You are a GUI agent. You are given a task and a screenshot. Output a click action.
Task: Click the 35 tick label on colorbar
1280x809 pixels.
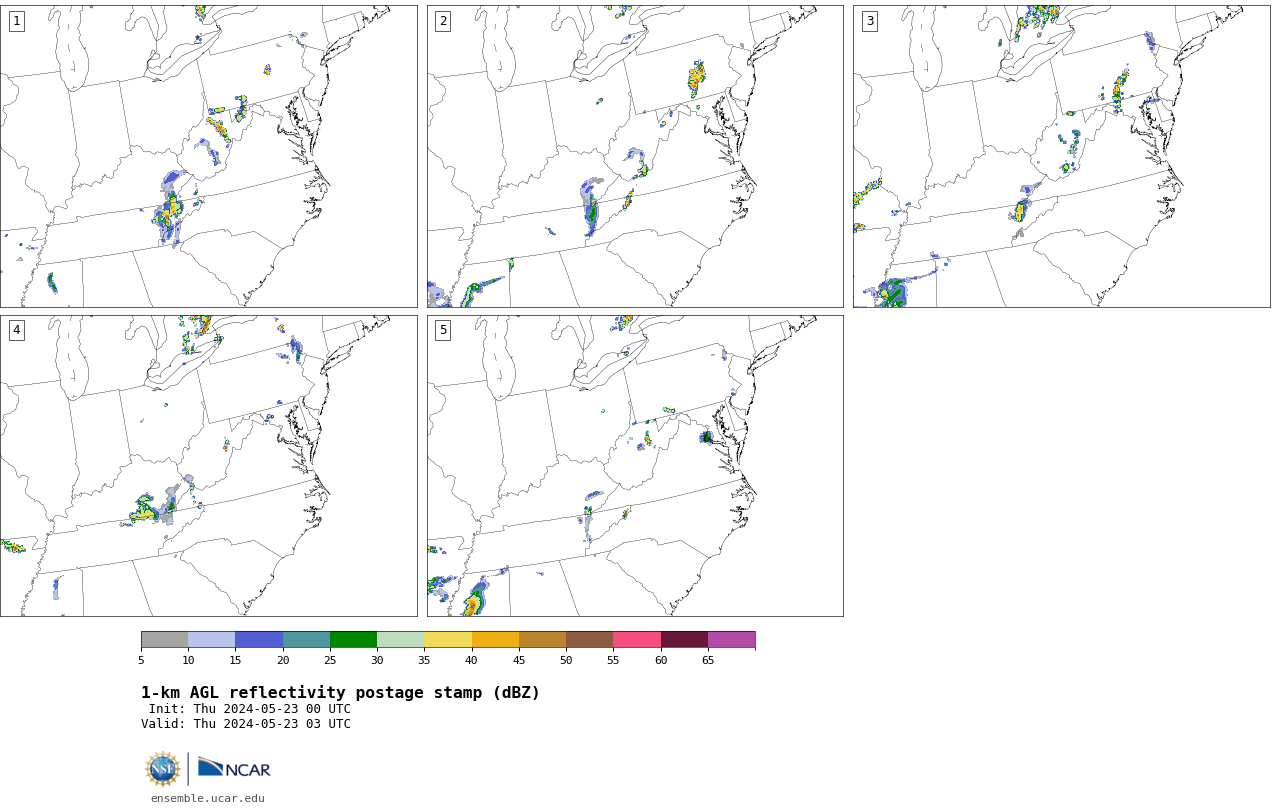[x=424, y=660]
